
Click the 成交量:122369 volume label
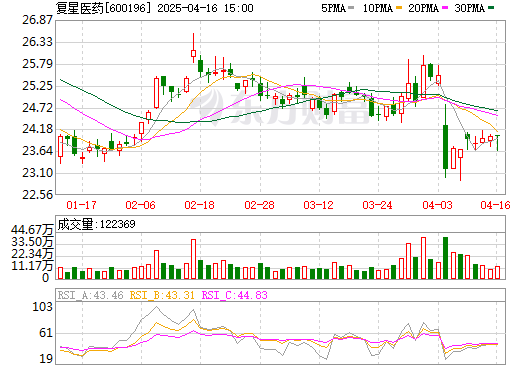97,224
